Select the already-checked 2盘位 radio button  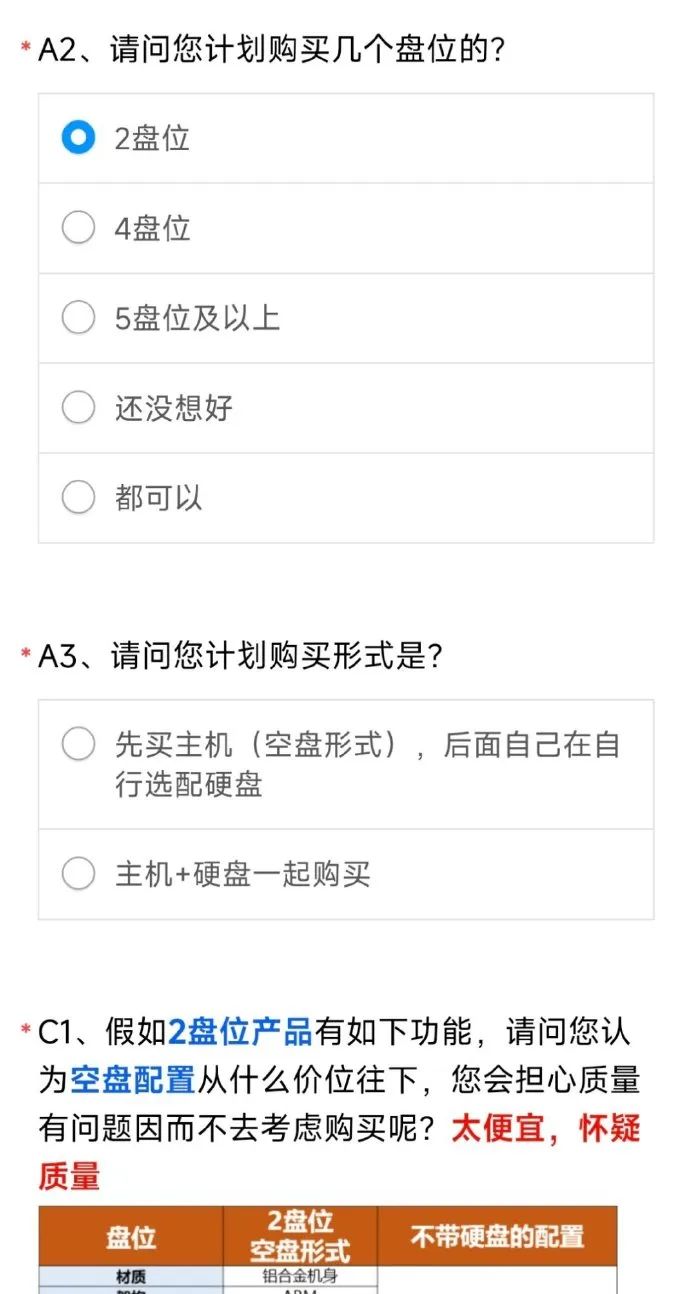78,138
